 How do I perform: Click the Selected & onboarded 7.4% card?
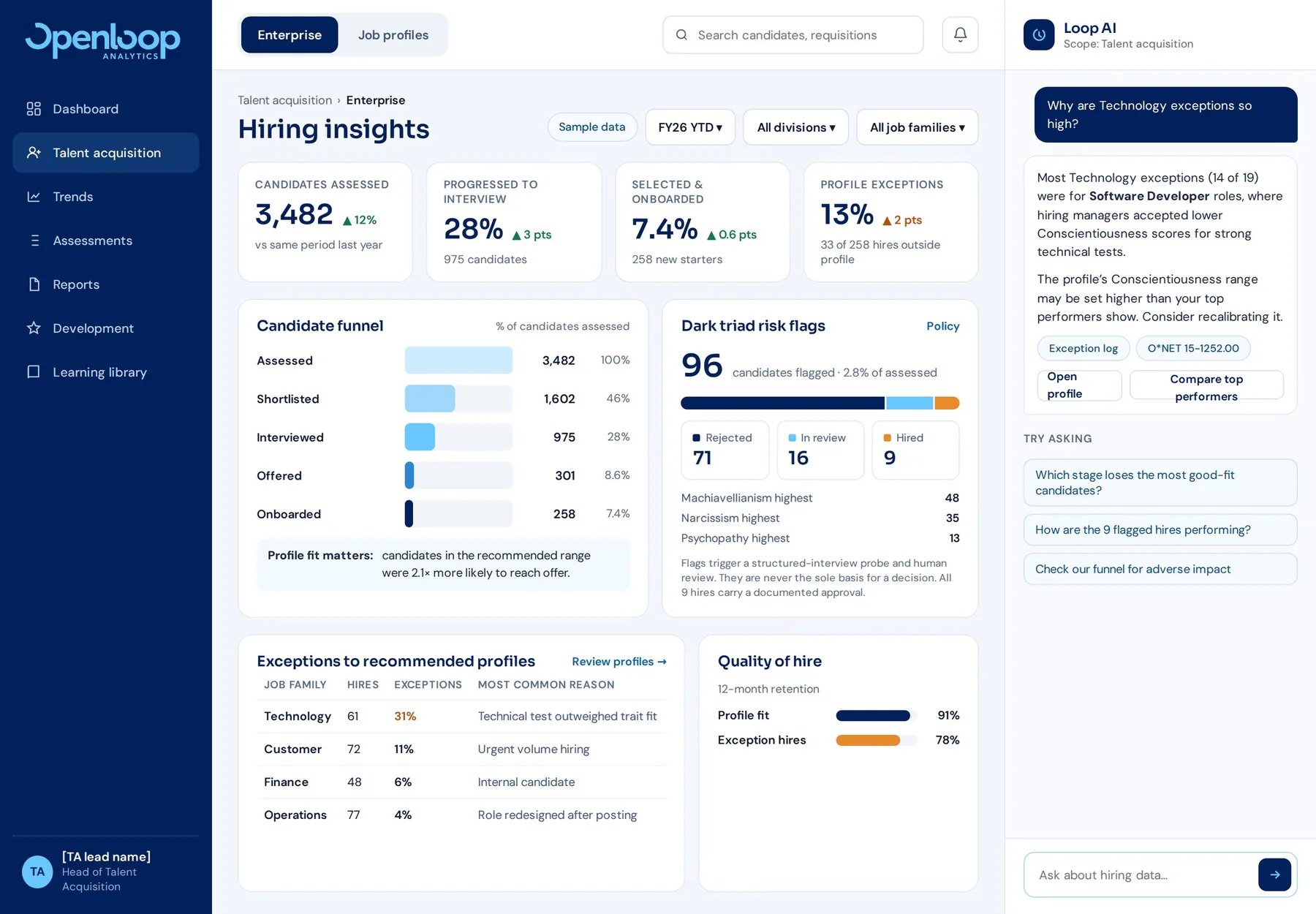(x=703, y=222)
